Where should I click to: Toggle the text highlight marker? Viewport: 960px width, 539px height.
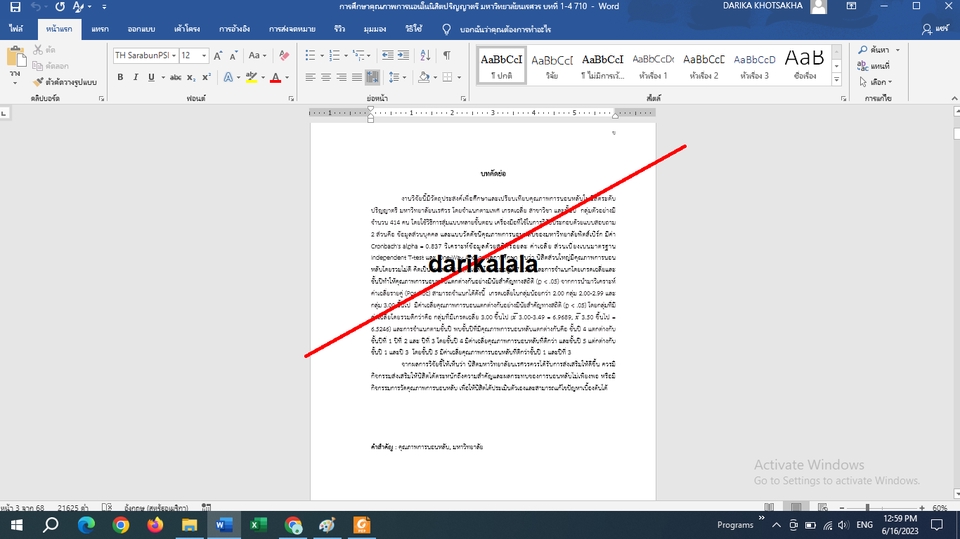pos(251,77)
